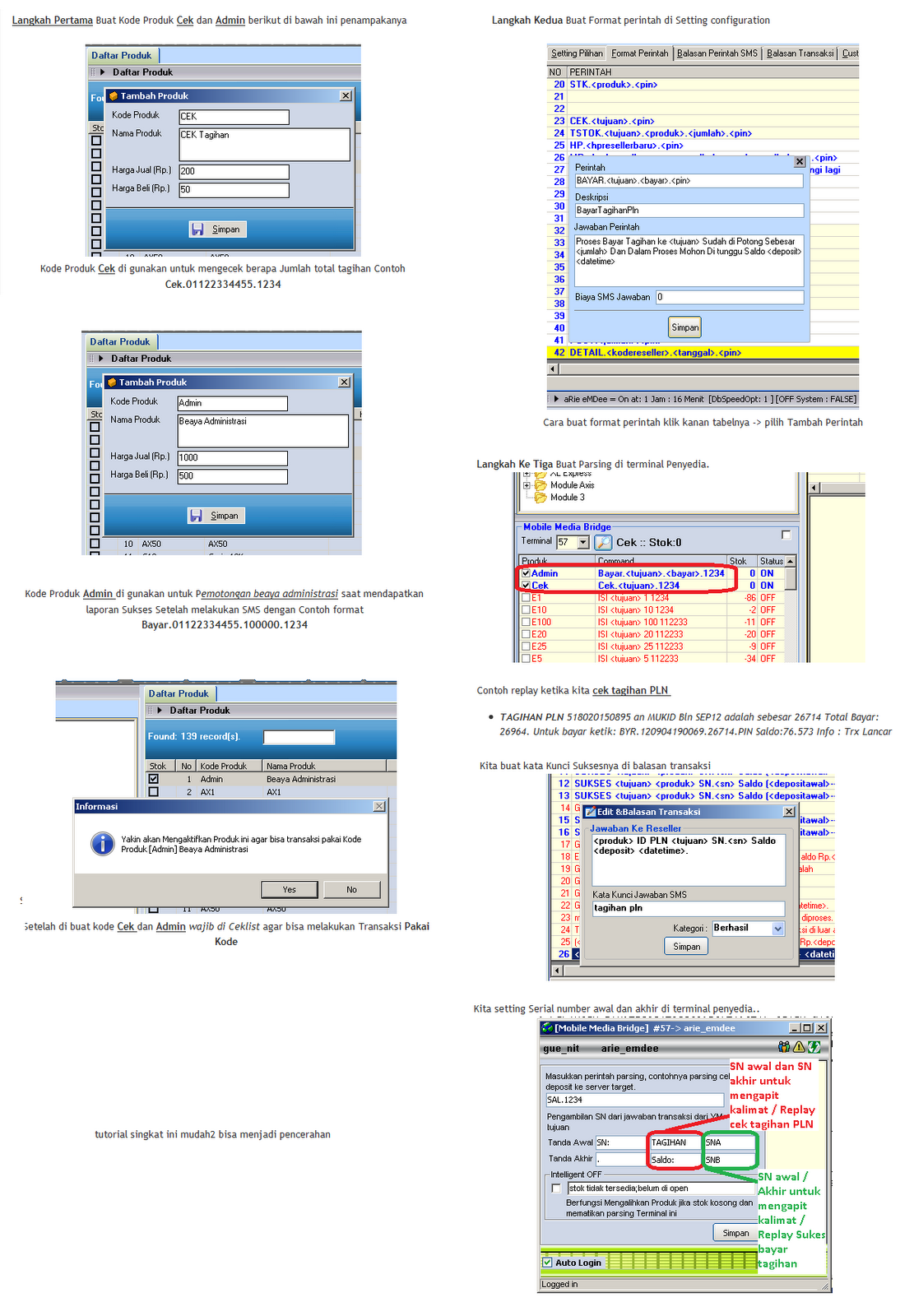The width and height of the screenshot is (914, 1316).
Task: Click the SNB Tanda Akhir field
Action: 729,1160
